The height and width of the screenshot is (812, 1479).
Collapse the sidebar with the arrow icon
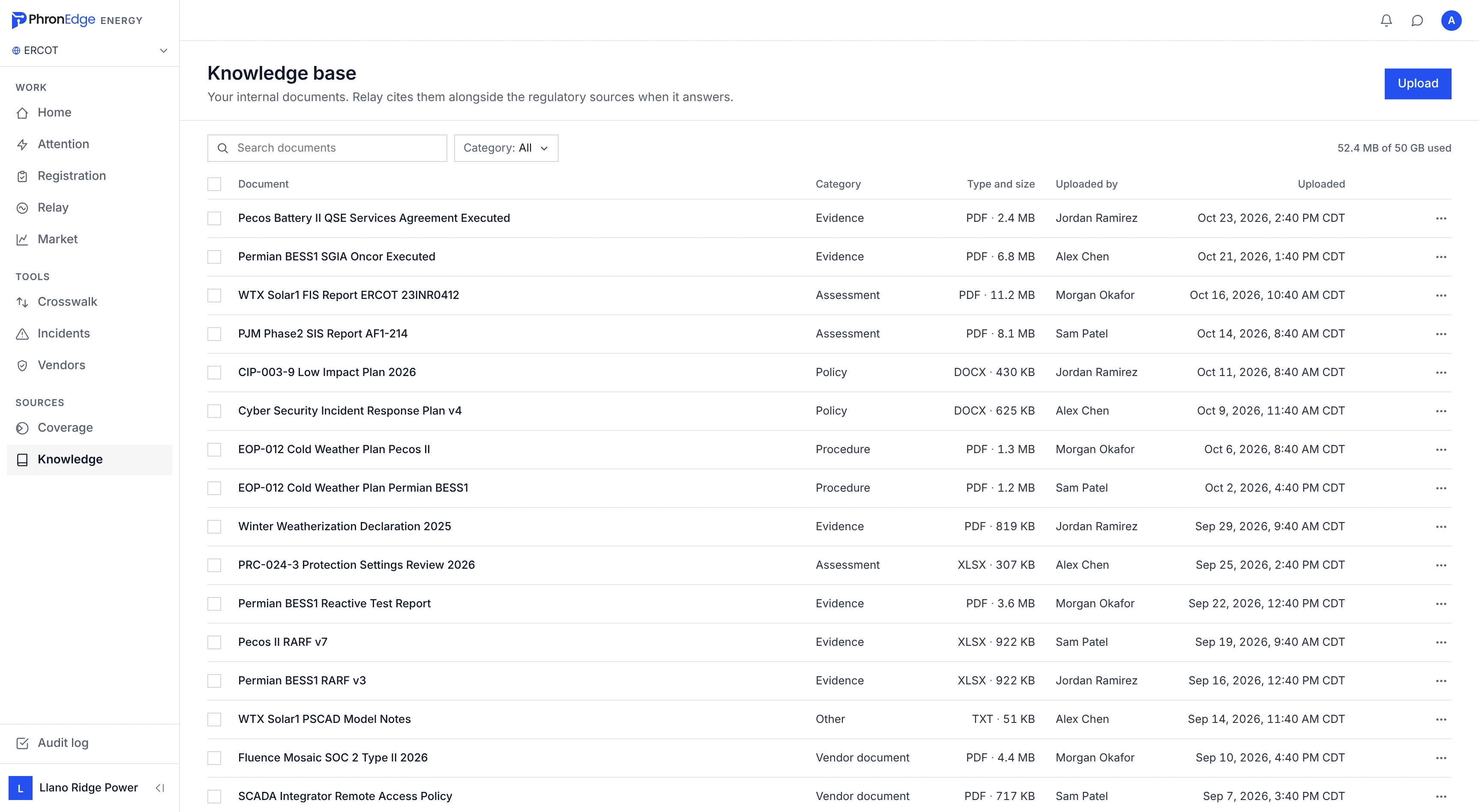[160, 788]
